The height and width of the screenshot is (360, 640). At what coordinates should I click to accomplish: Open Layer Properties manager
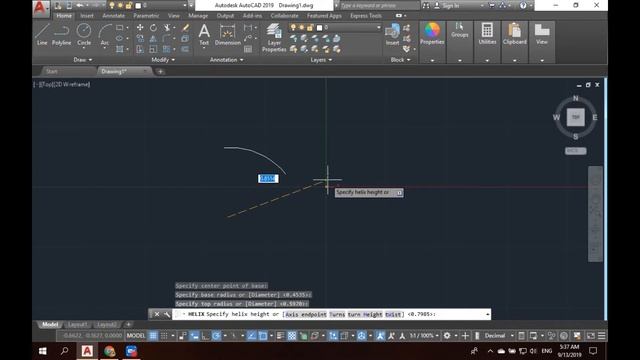[x=274, y=38]
